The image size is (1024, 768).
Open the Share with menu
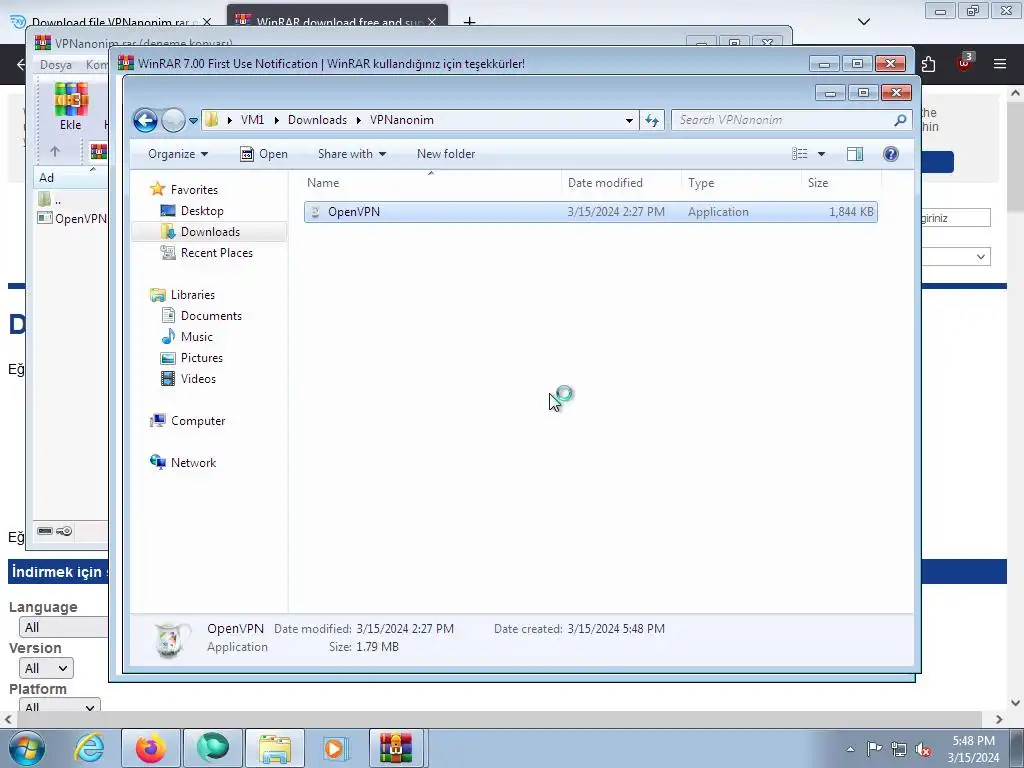pyautogui.click(x=351, y=154)
